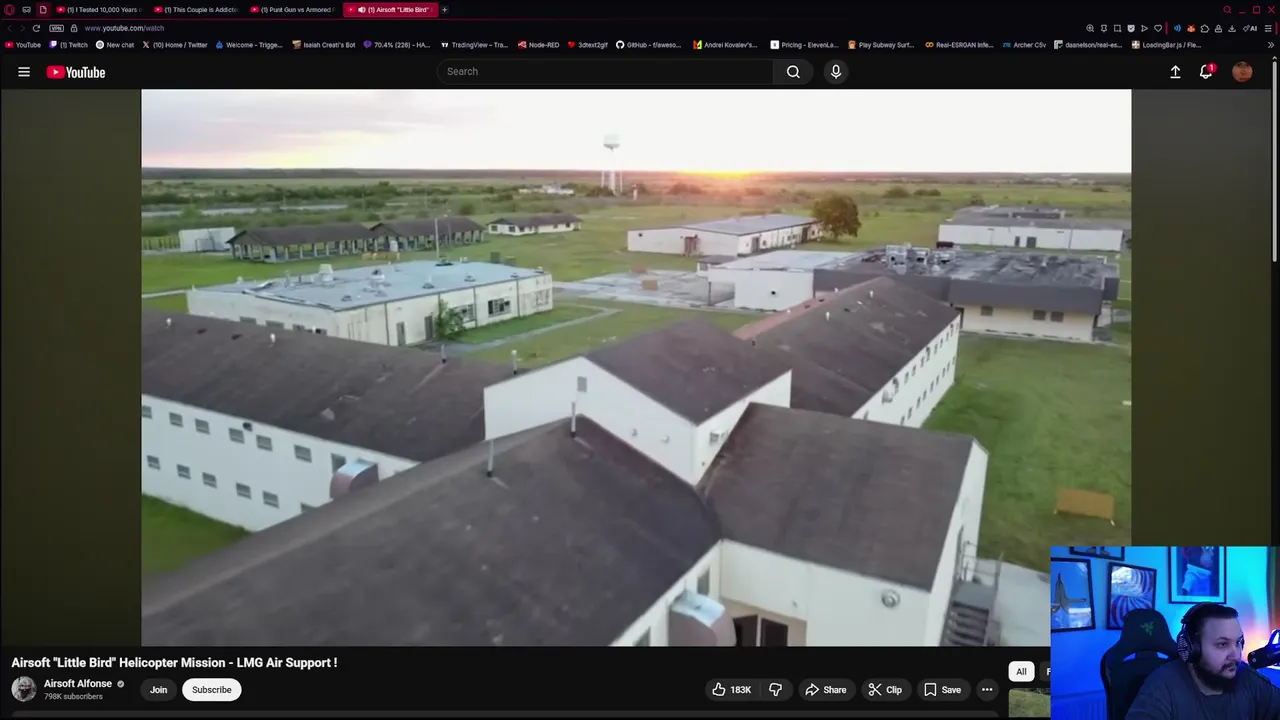Image resolution: width=1280 pixels, height=720 pixels.
Task: Click the zoom magnifier icon in address bar
Action: 1090,28
